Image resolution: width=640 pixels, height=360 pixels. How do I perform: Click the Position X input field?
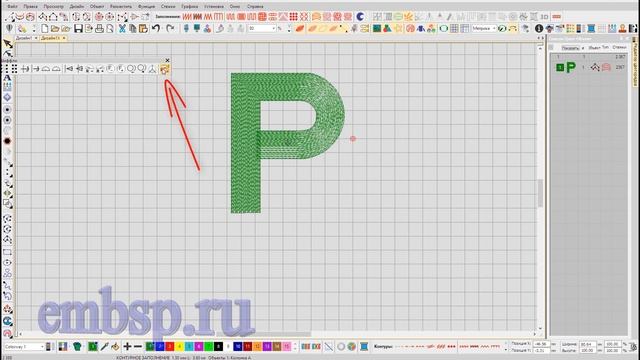(x=542, y=344)
